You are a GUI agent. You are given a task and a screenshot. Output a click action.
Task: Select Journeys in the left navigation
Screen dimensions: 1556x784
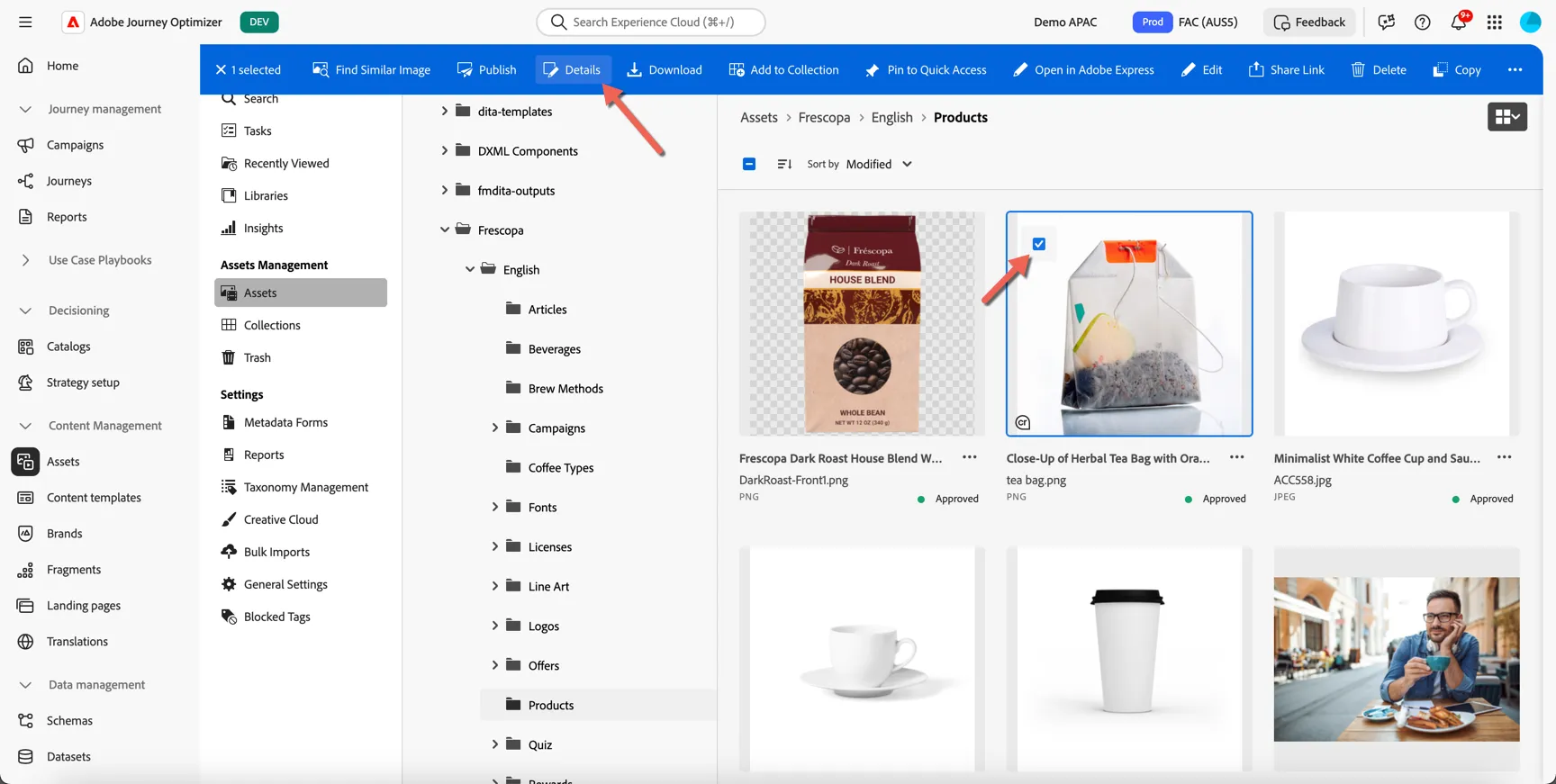(x=69, y=181)
